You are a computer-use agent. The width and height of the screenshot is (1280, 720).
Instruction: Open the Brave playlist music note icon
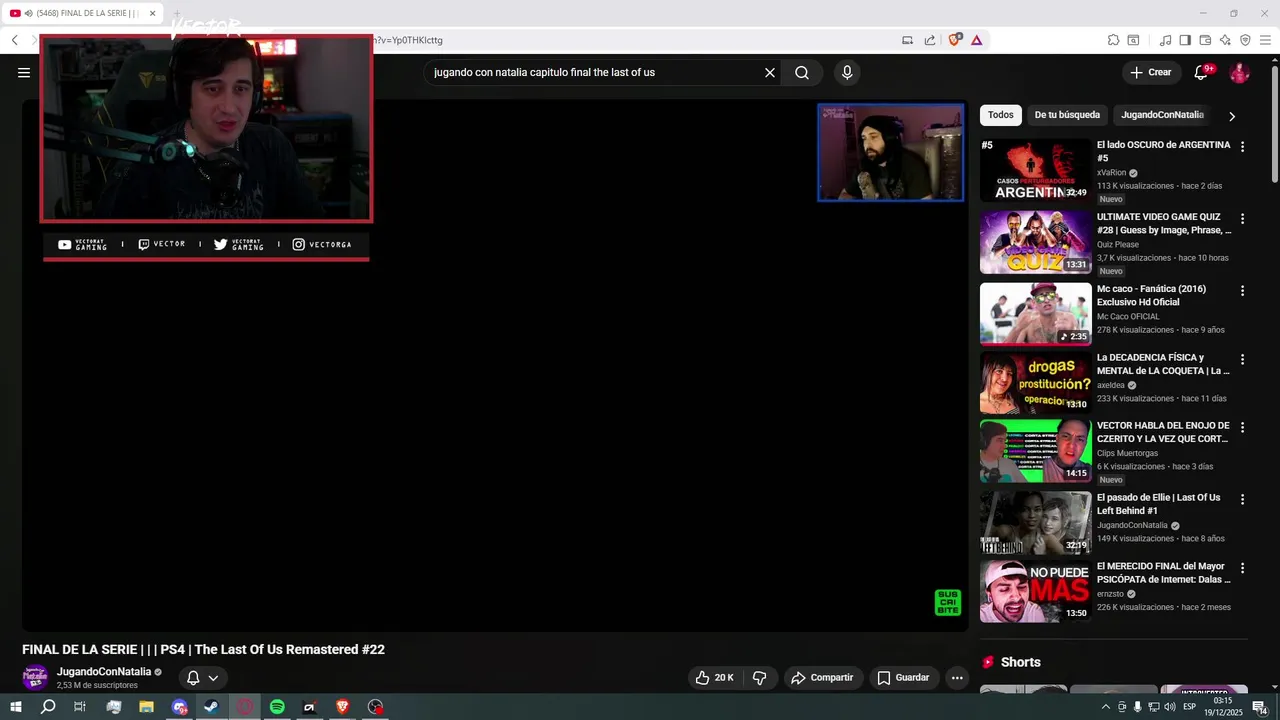[1165, 40]
